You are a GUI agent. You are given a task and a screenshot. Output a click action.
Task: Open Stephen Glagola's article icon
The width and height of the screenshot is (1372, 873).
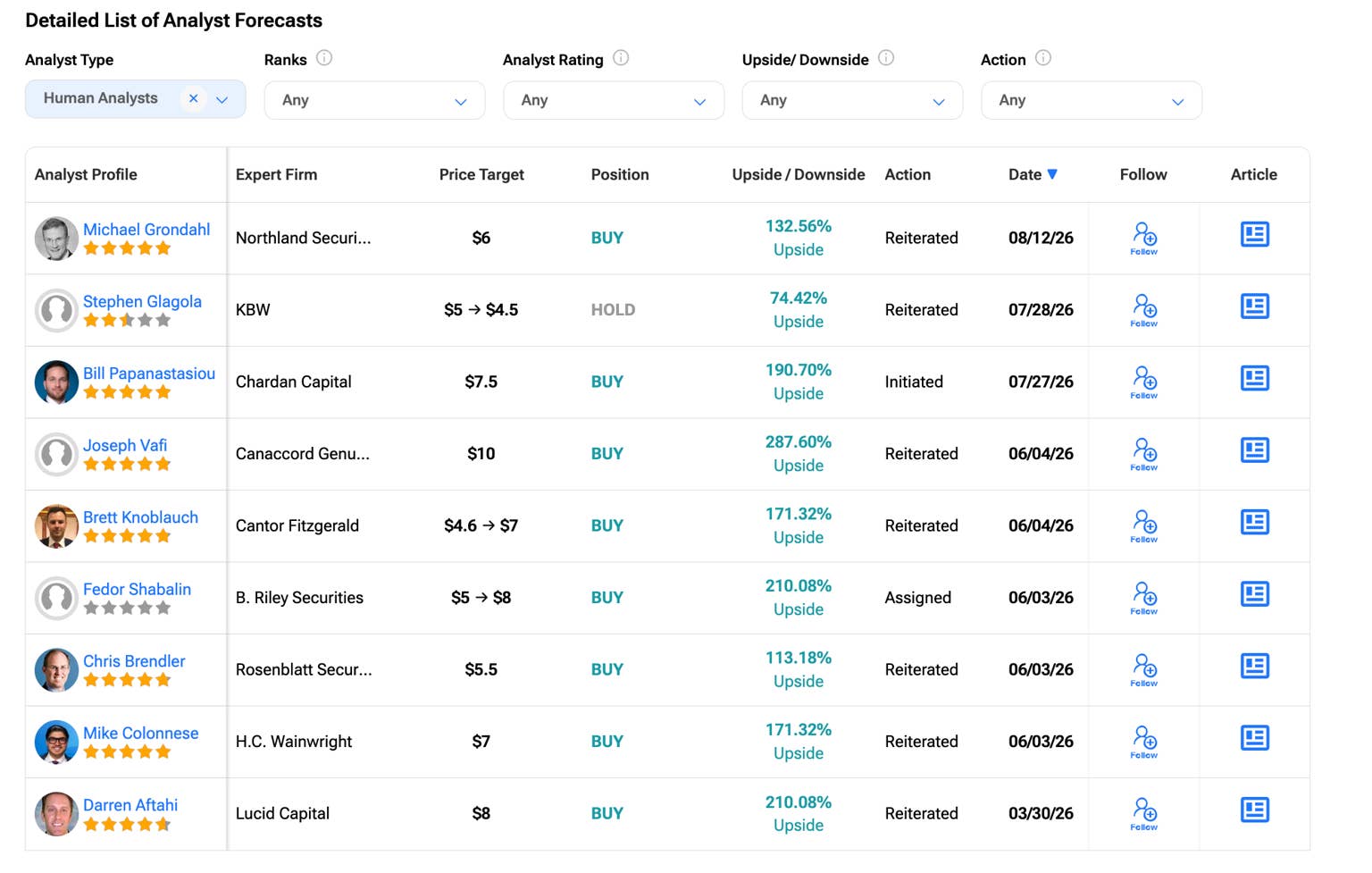coord(1254,306)
